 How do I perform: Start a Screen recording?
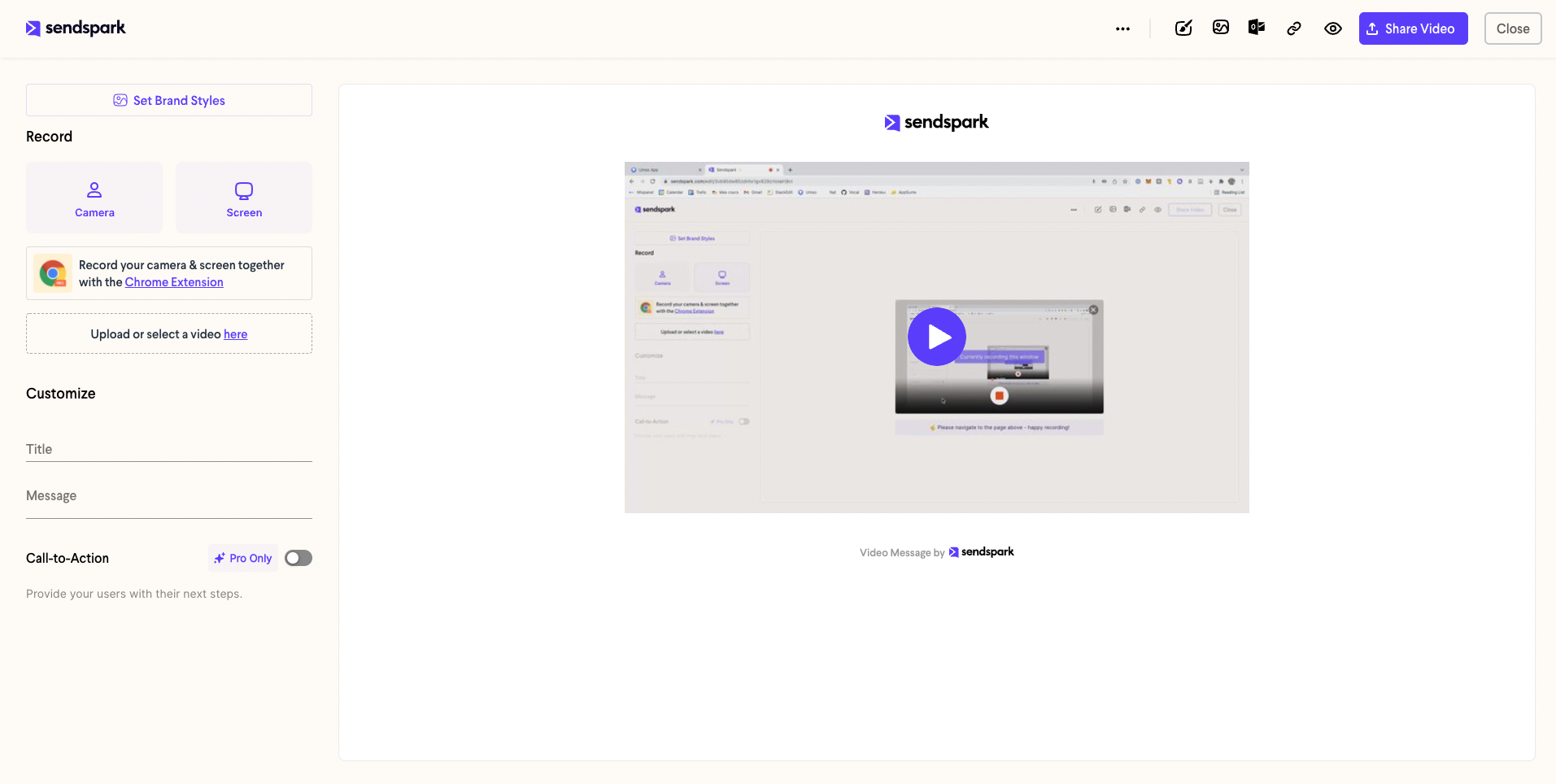coord(244,198)
